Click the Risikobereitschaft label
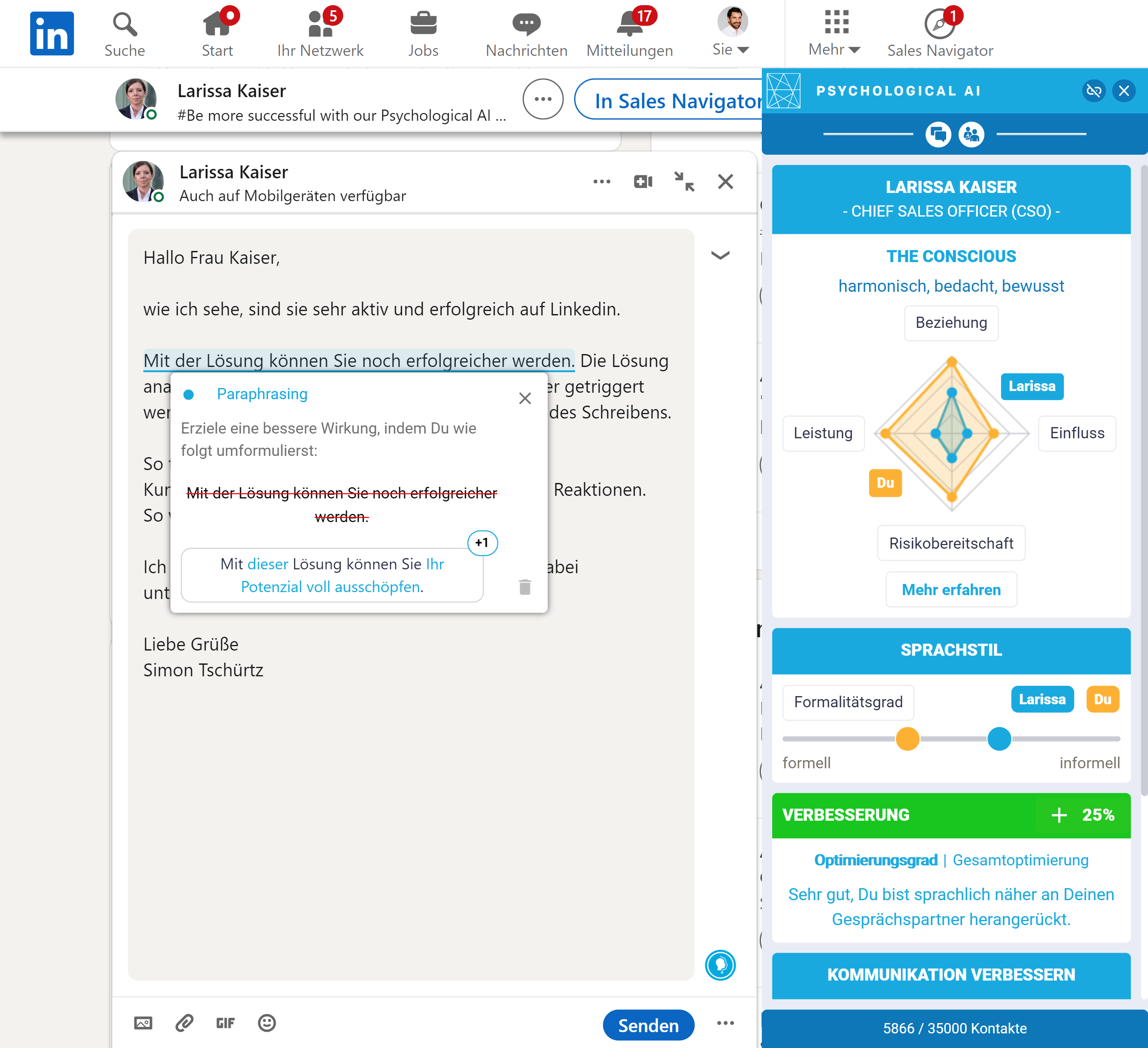This screenshot has height=1048, width=1148. [x=951, y=544]
